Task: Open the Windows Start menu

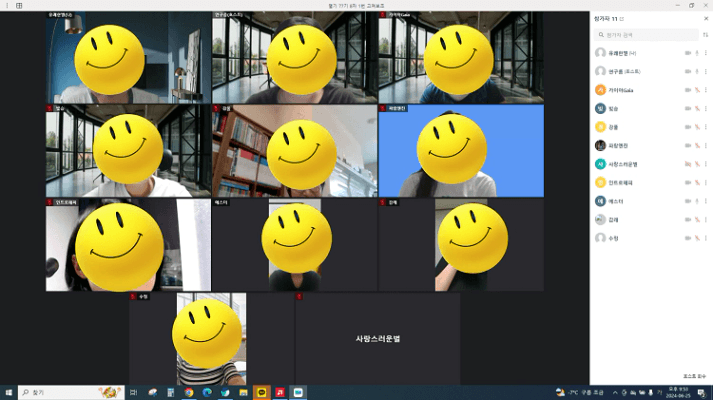Action: point(8,393)
